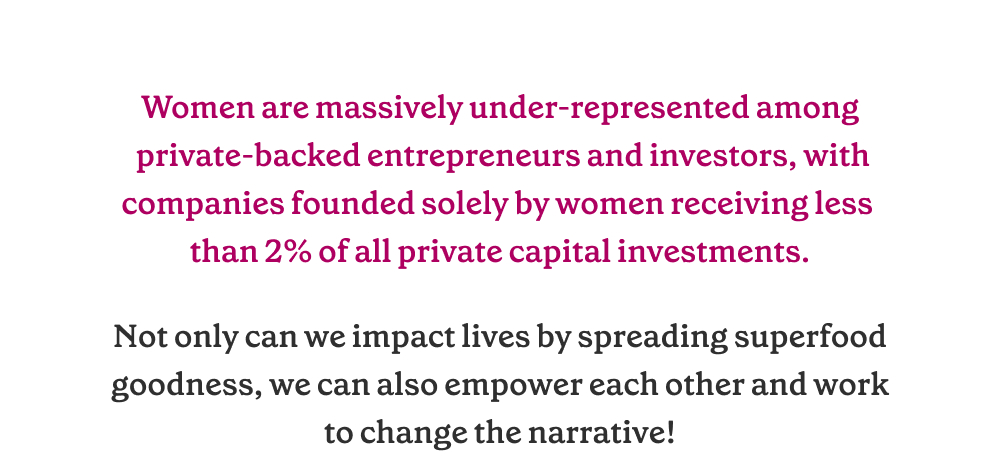
Task: Click the word "entrepreneurs"
Action: pyautogui.click(x=474, y=158)
